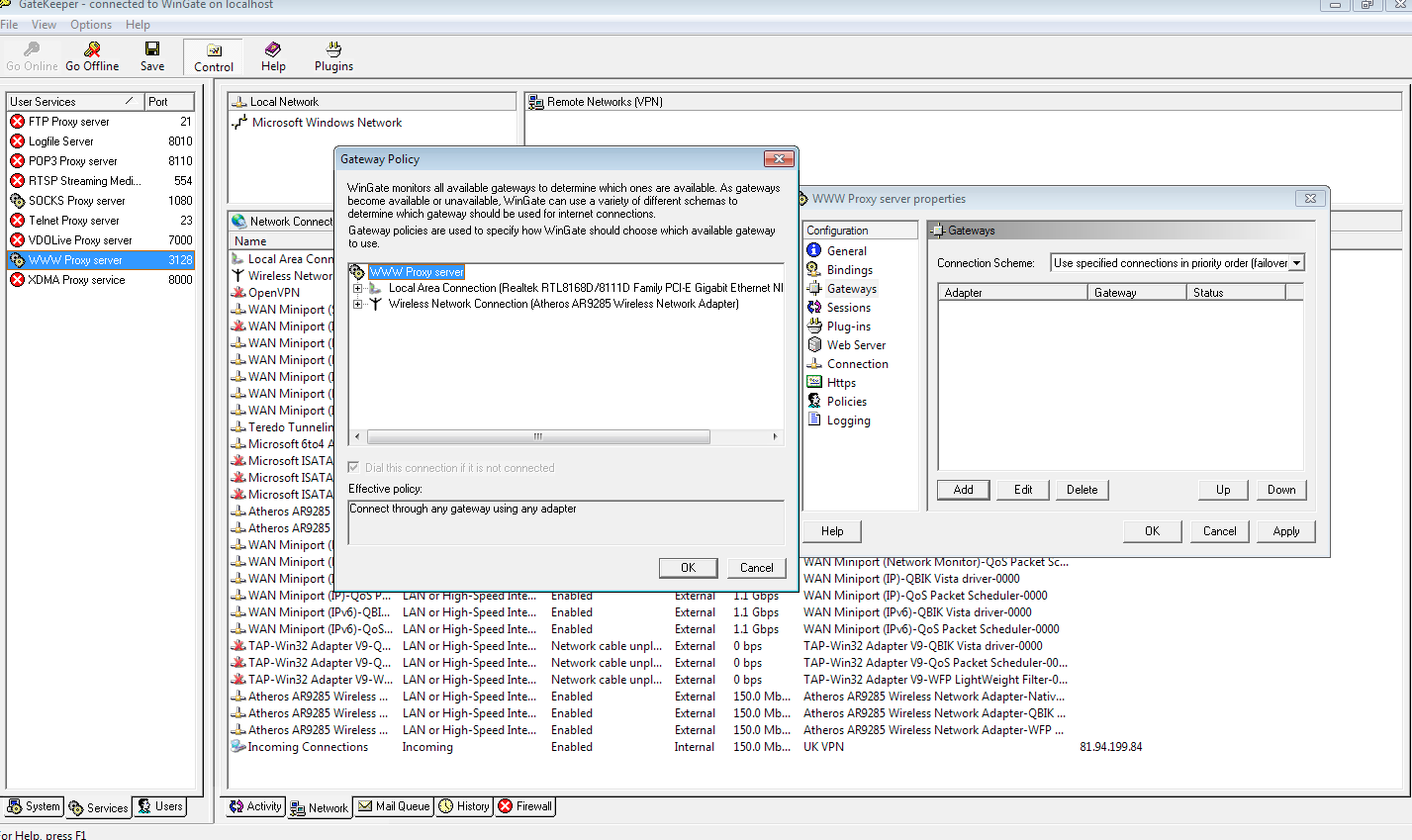The image size is (1412, 840).
Task: Switch to the Mail Queue tab
Action: point(394,806)
